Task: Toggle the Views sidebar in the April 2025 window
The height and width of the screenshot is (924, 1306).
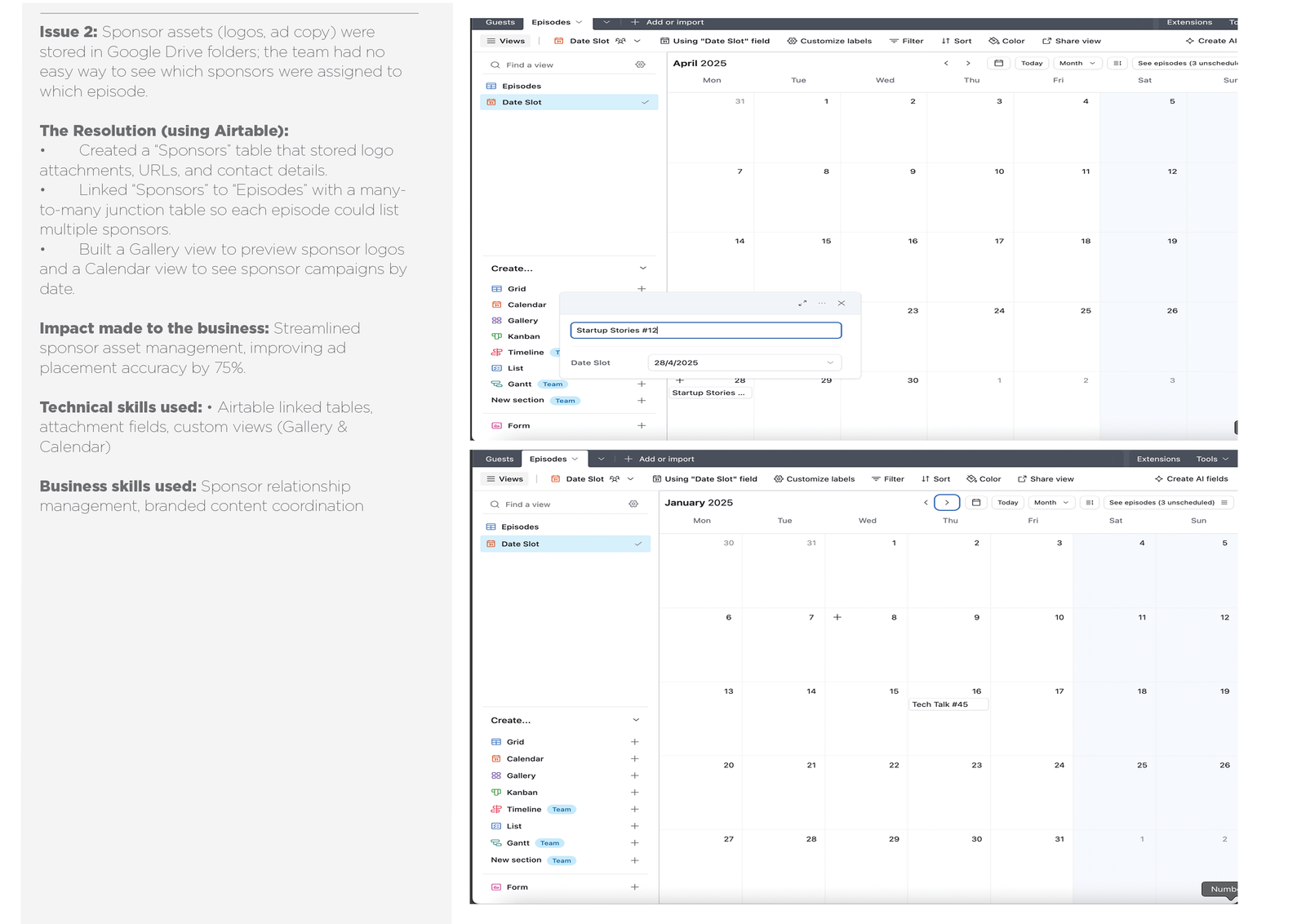Action: coord(505,41)
